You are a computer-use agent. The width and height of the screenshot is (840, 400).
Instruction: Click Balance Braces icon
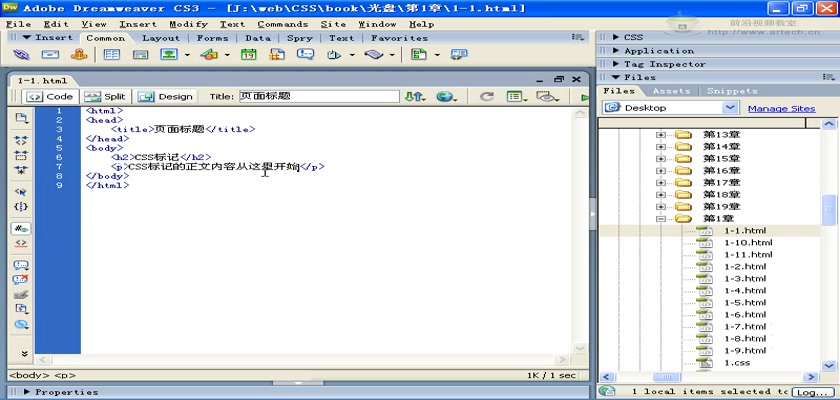[x=21, y=206]
